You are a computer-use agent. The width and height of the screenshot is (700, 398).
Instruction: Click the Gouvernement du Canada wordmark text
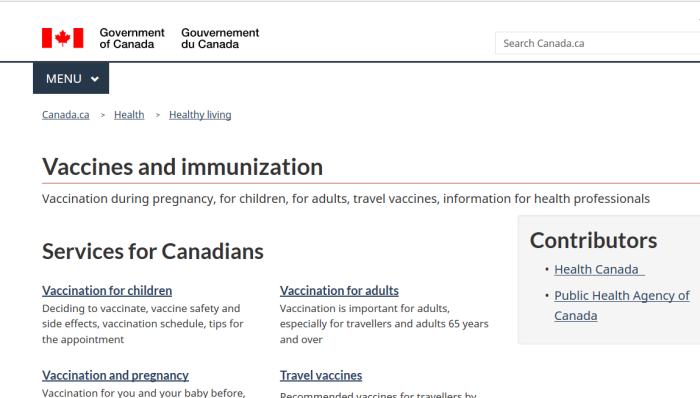point(220,38)
